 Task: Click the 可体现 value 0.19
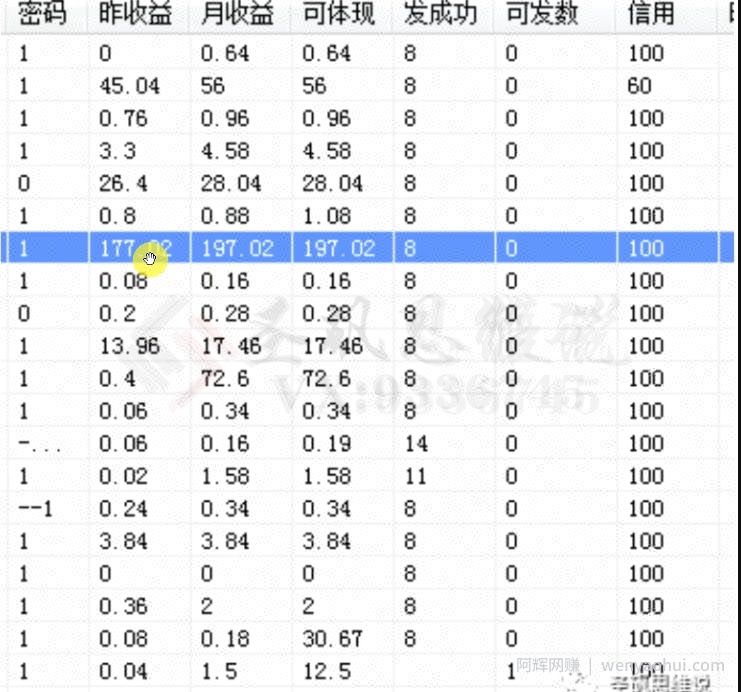coord(327,444)
